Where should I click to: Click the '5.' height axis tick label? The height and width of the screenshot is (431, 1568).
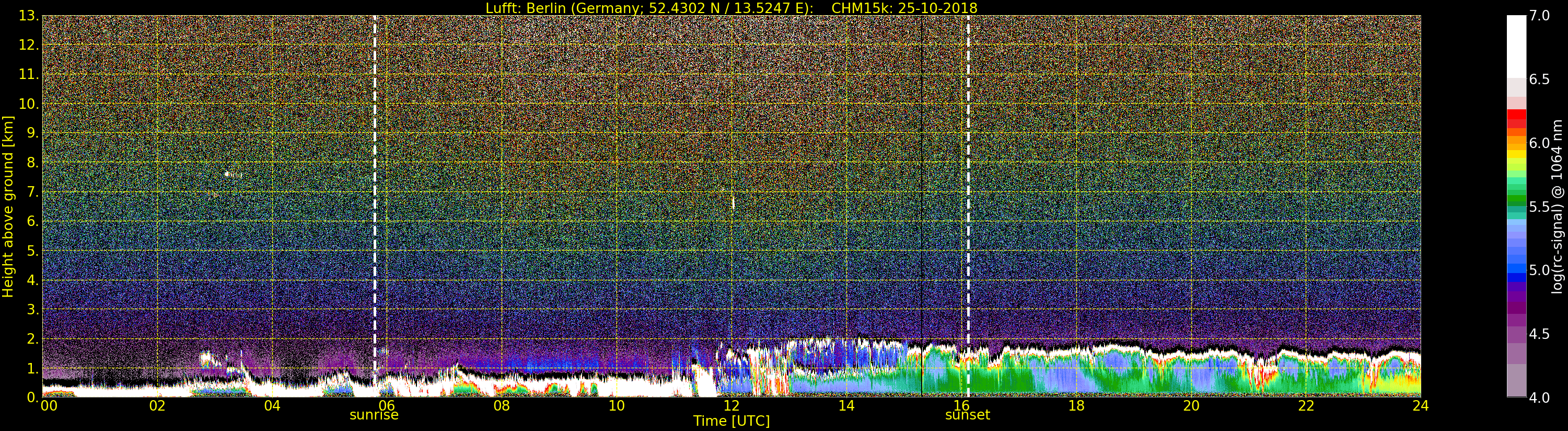(x=33, y=251)
